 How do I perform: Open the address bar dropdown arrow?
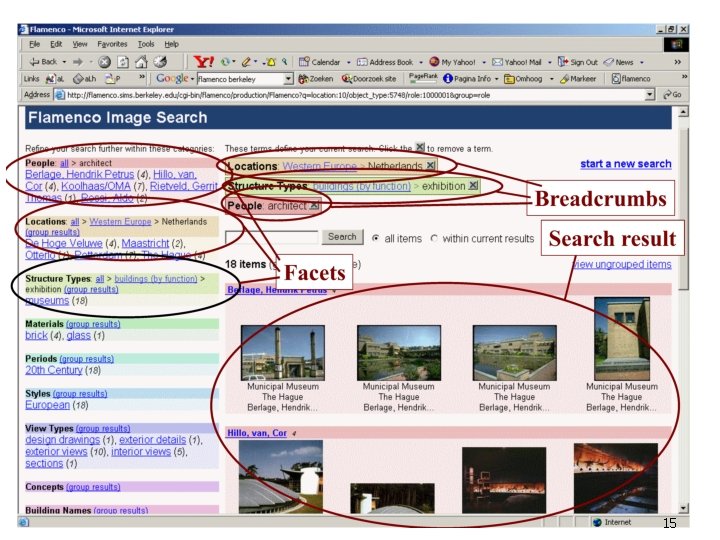point(649,95)
